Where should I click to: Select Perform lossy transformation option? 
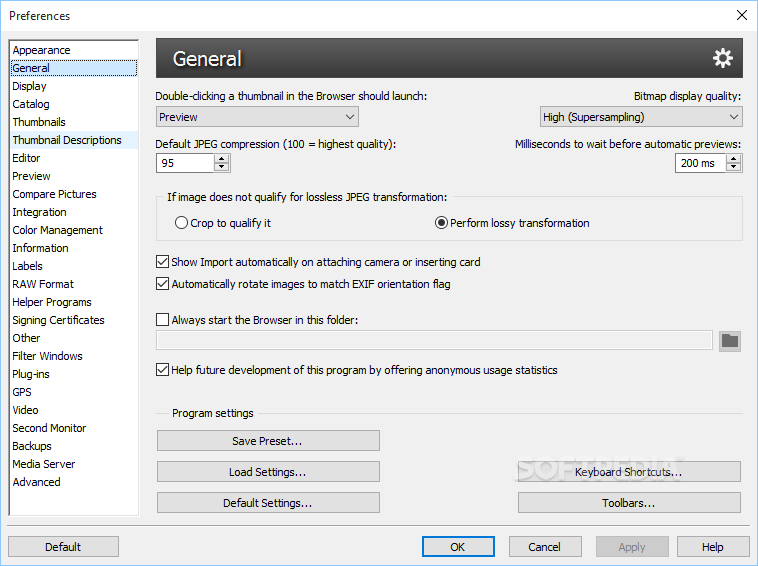click(x=441, y=223)
